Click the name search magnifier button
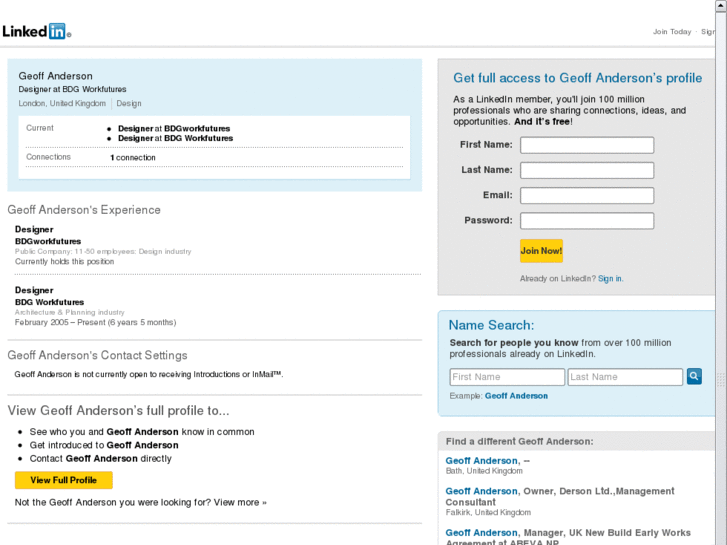727x545 pixels. pyautogui.click(x=694, y=377)
